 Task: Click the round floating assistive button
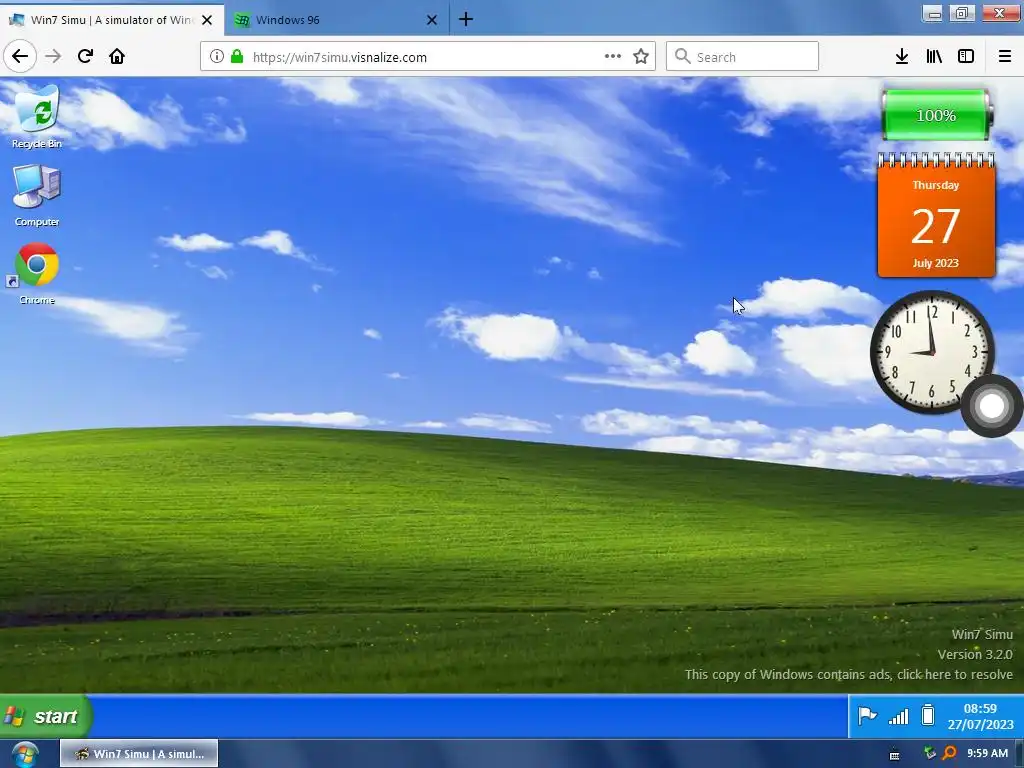(x=991, y=406)
